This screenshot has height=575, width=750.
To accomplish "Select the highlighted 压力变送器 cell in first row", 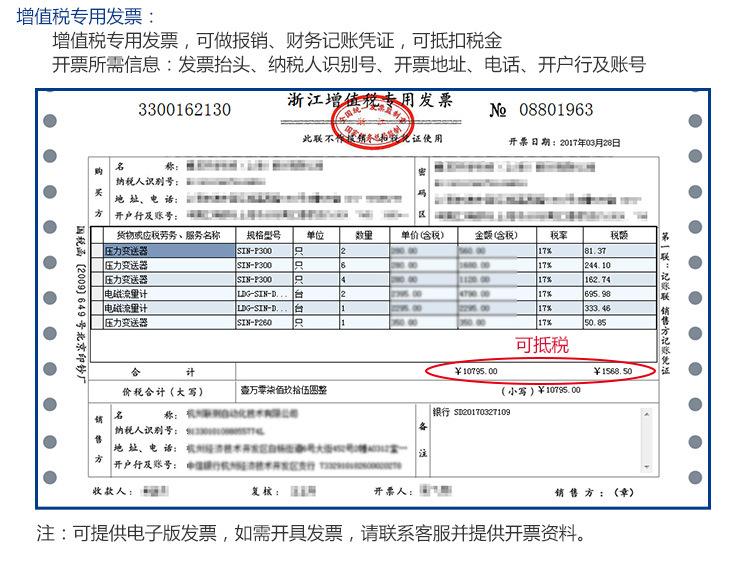I will tap(169, 251).
